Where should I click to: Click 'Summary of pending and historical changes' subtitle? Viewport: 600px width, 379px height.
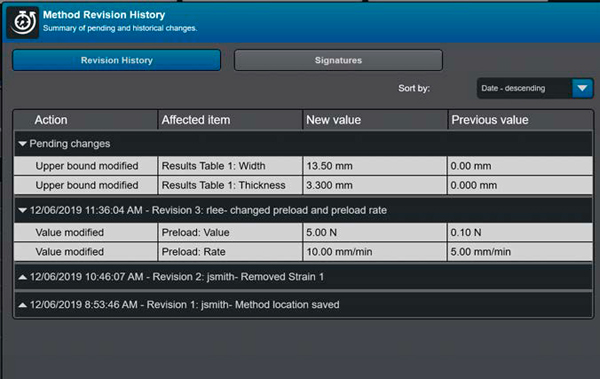tap(120, 28)
